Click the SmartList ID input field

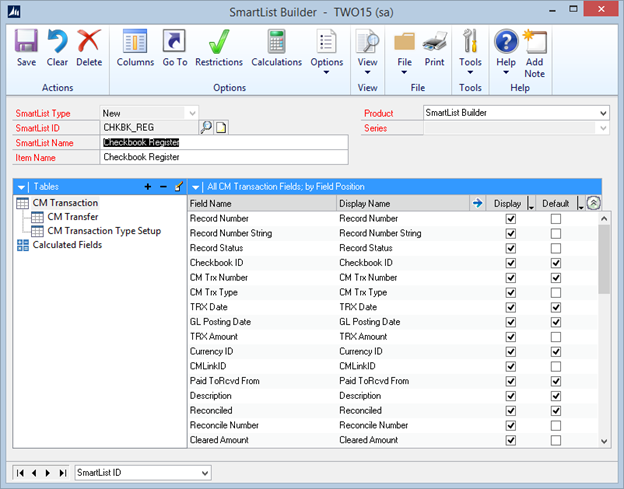(149, 127)
